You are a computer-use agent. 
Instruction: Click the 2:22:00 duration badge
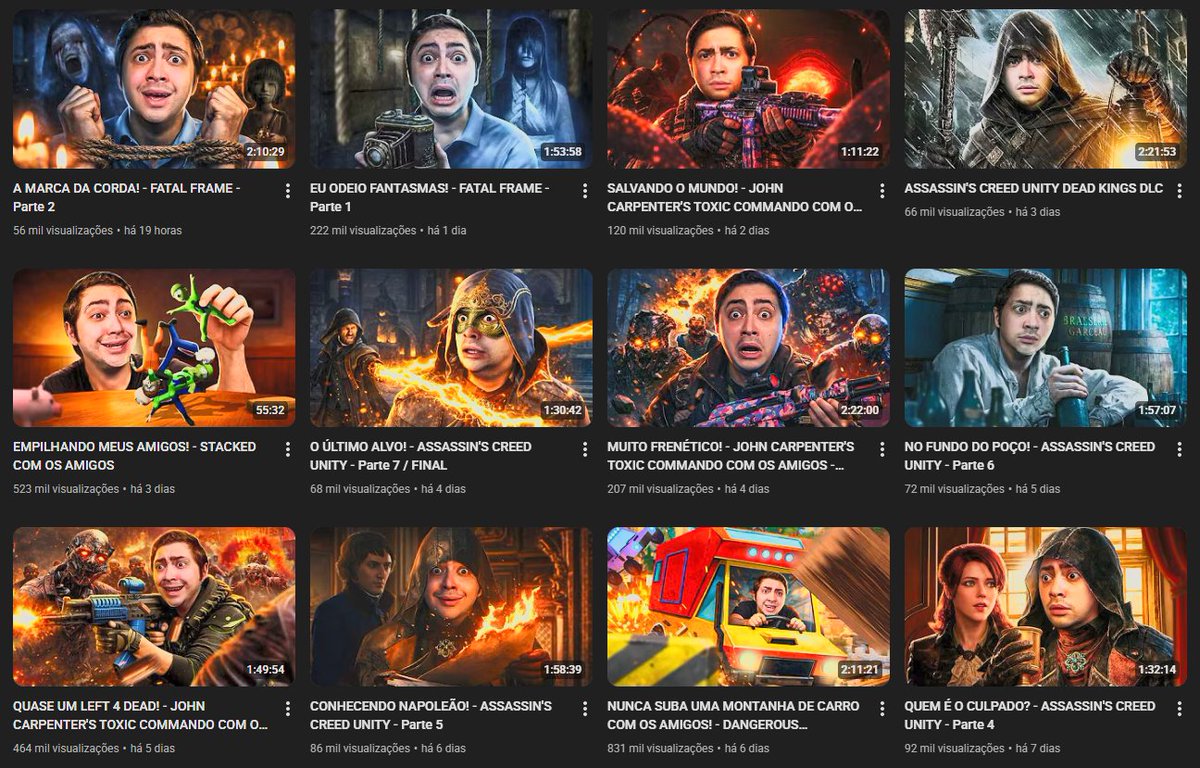[x=859, y=411]
